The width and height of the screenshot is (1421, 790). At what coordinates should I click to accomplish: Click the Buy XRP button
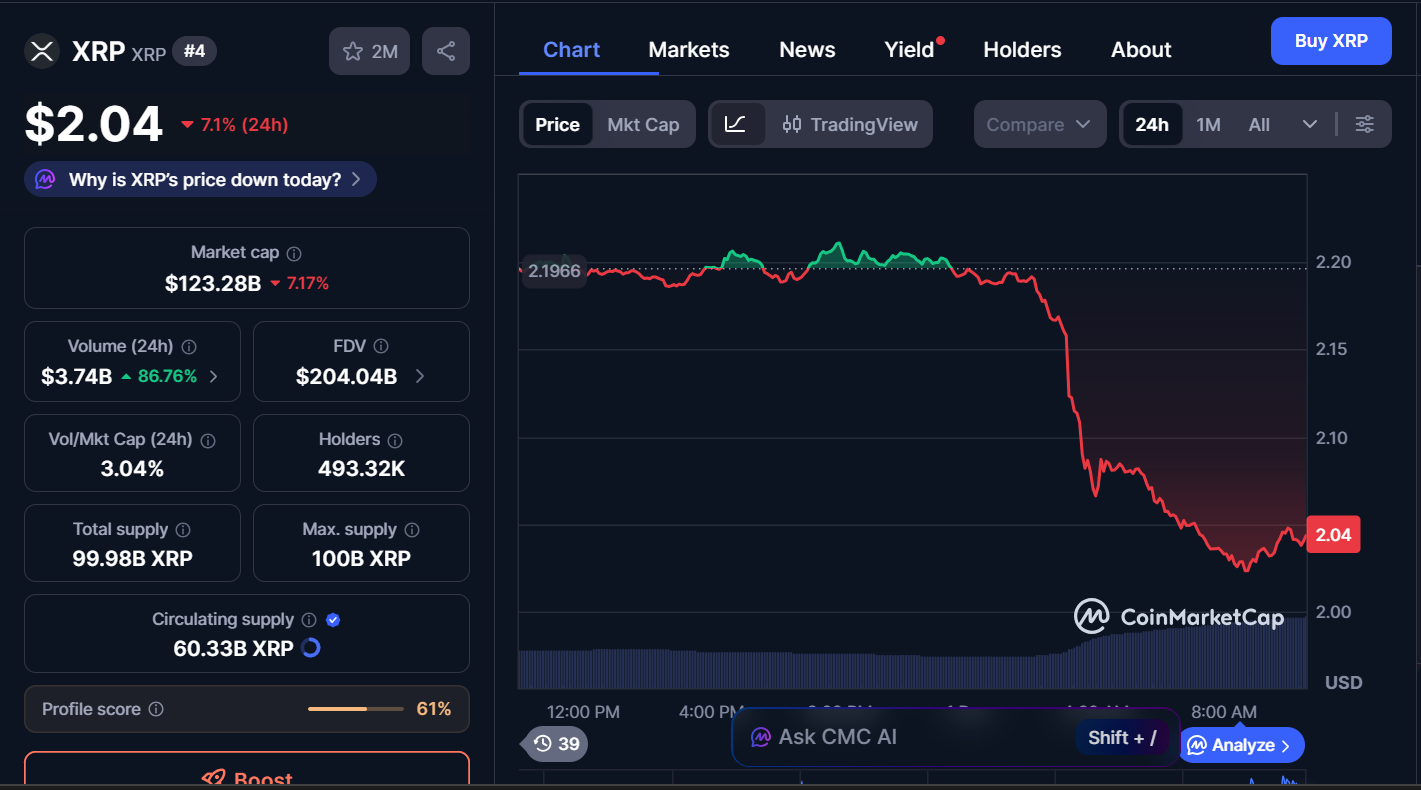point(1331,41)
